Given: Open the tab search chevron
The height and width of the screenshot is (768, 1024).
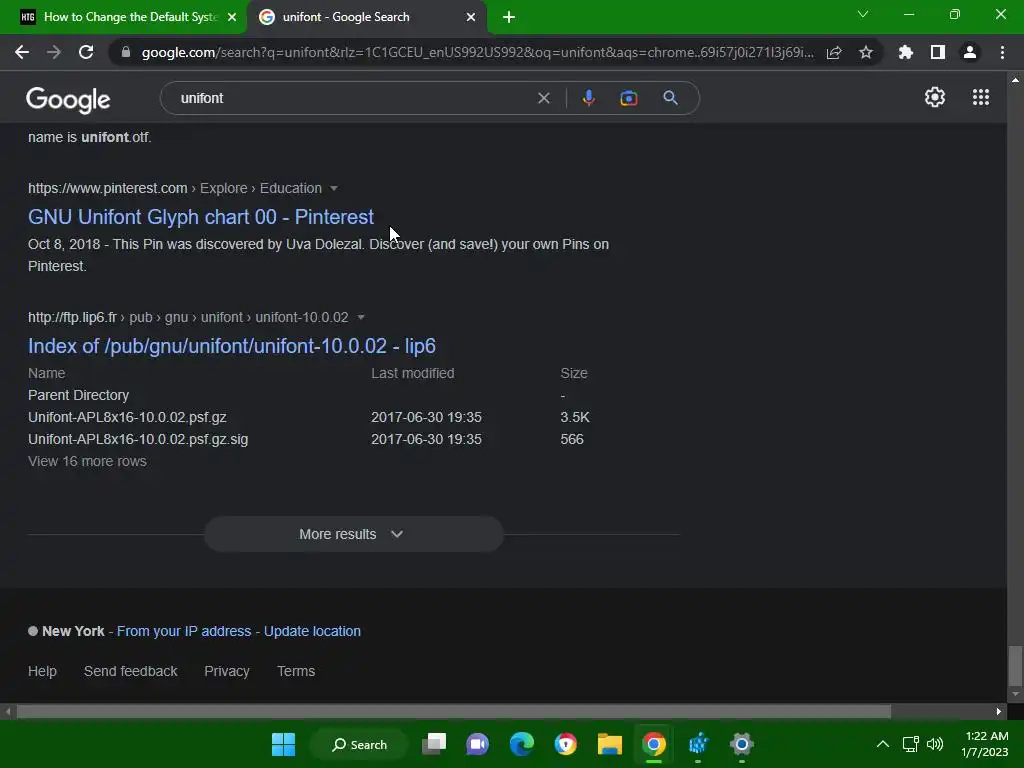Looking at the screenshot, I should pos(863,14).
